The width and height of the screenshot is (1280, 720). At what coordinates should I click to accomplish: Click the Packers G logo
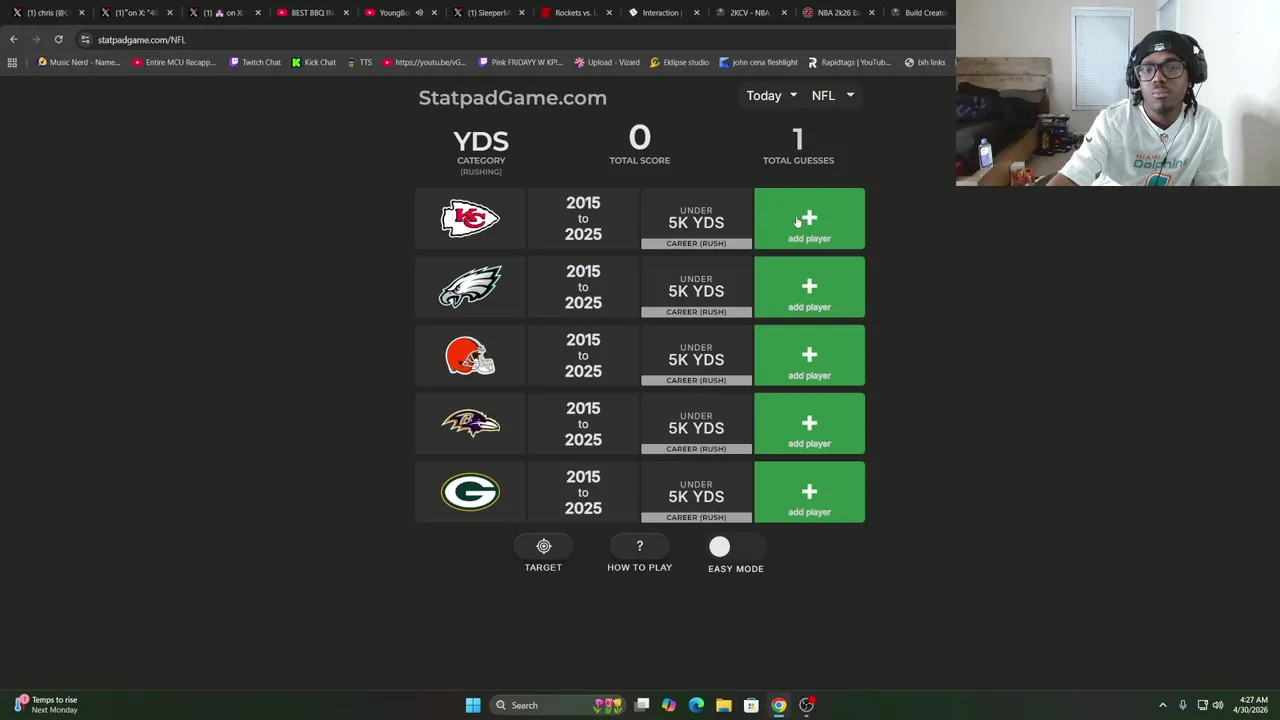tap(470, 492)
